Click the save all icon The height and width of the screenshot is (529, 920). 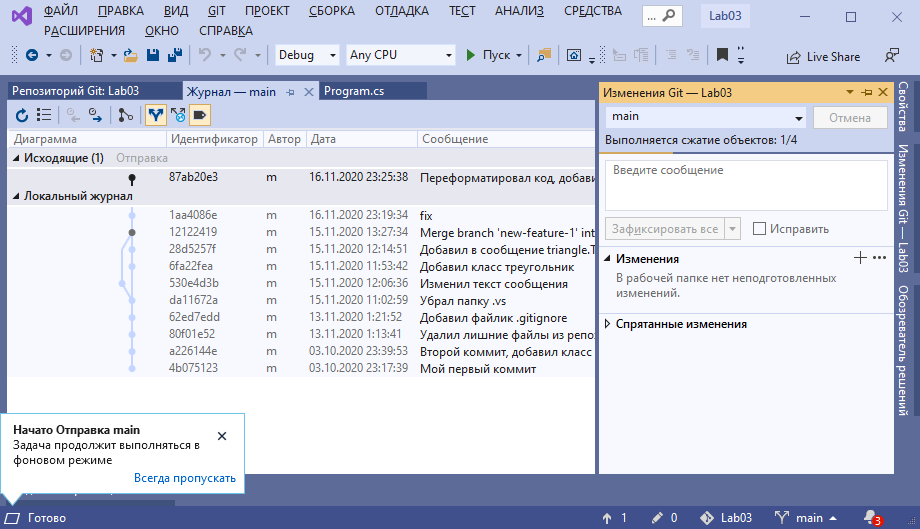(175, 55)
